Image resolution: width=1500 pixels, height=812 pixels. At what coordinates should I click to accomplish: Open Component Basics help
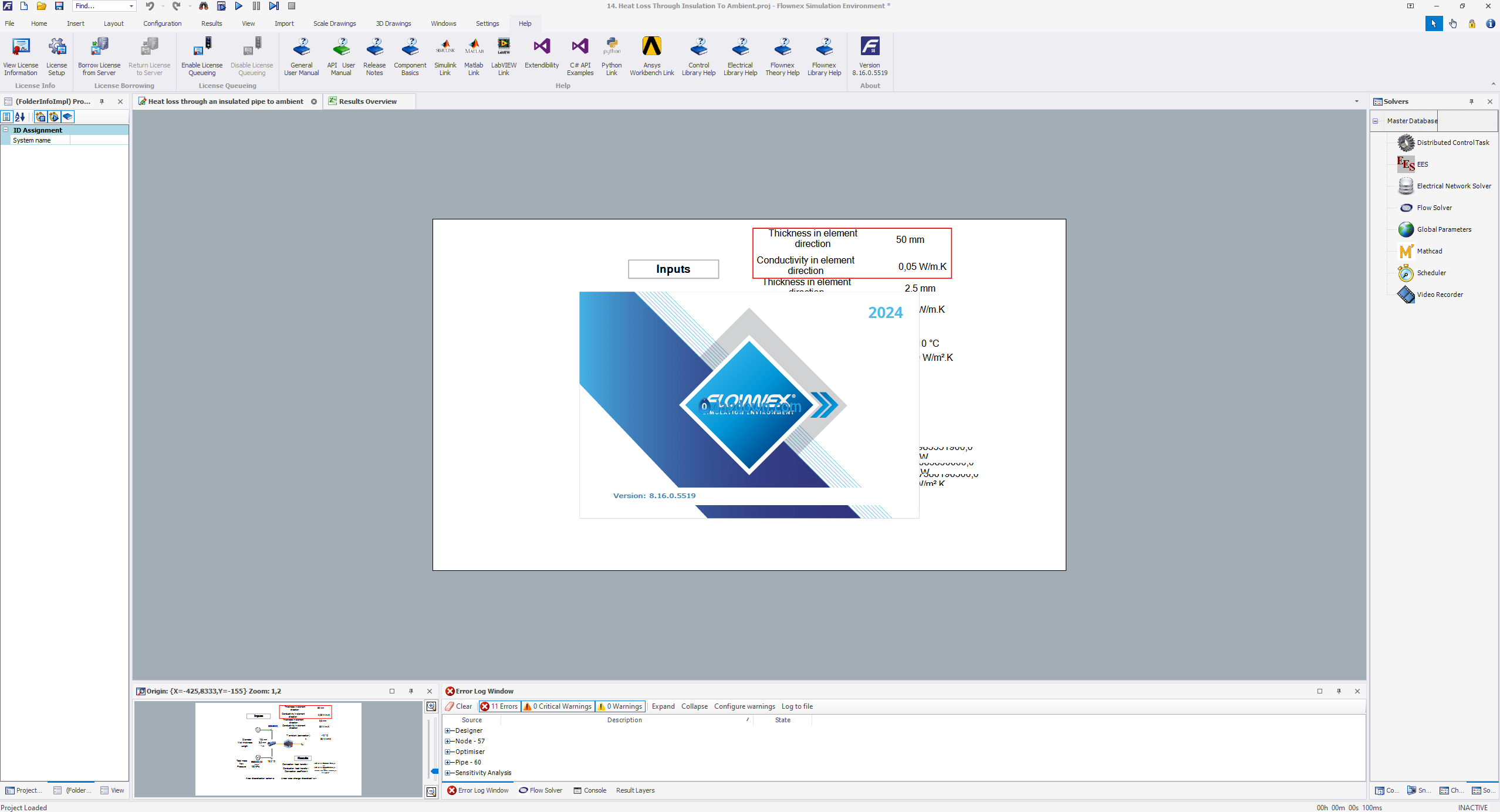pyautogui.click(x=410, y=56)
